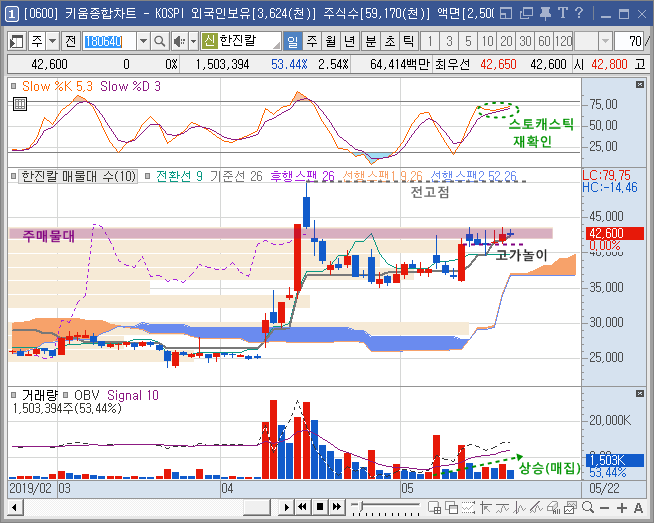
Task: Toggle the OBV indicator checkbox
Action: click(x=65, y=395)
